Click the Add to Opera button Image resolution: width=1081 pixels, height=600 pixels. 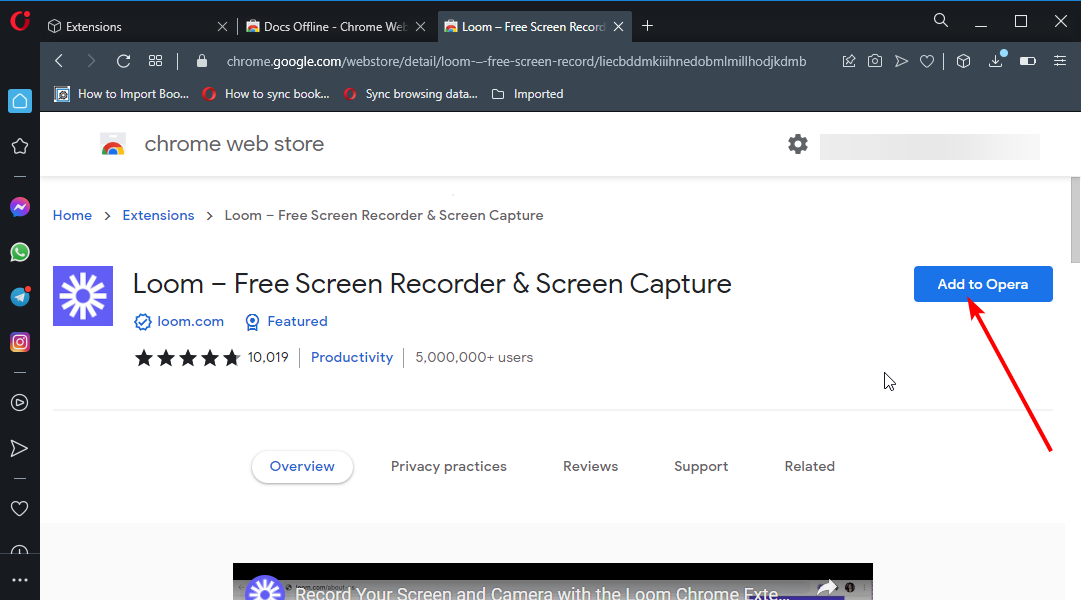(x=982, y=284)
